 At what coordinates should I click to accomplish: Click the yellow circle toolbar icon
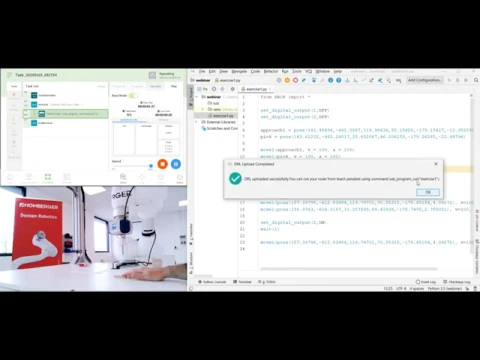pyautogui.click(x=287, y=80)
